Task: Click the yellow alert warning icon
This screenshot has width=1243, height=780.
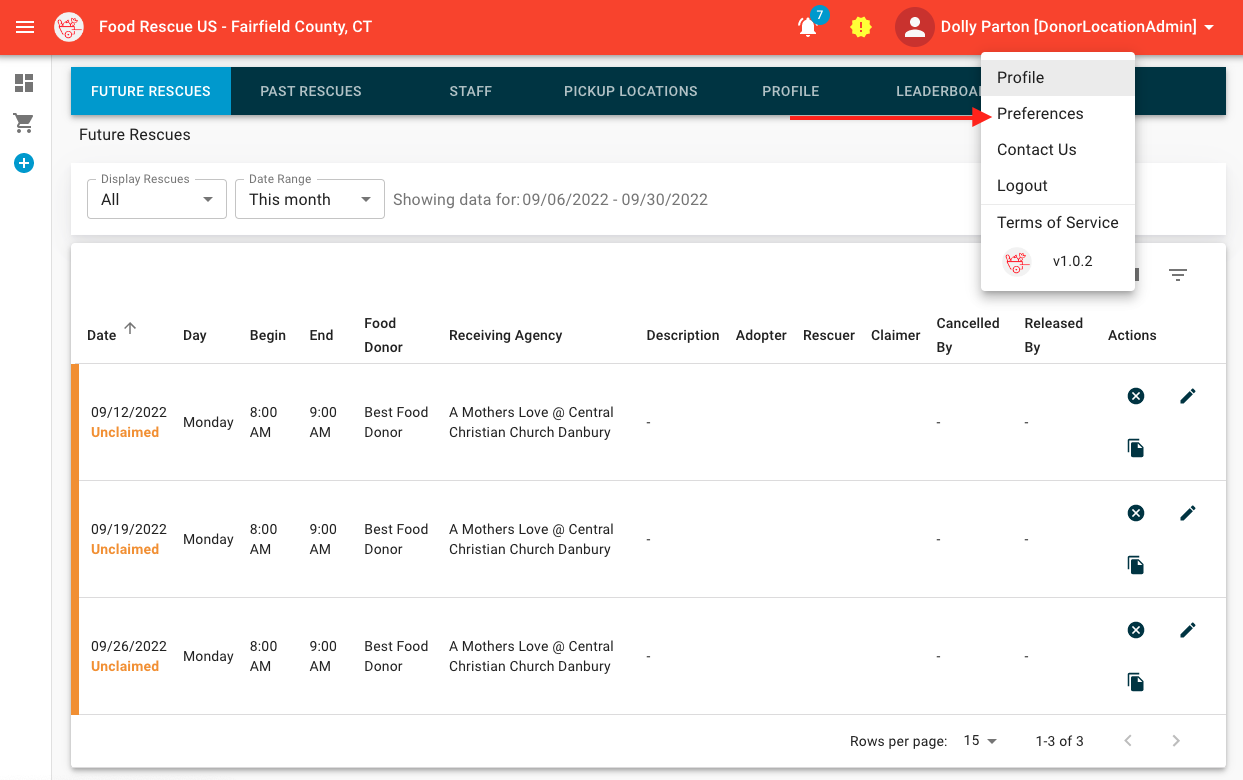Action: point(860,27)
